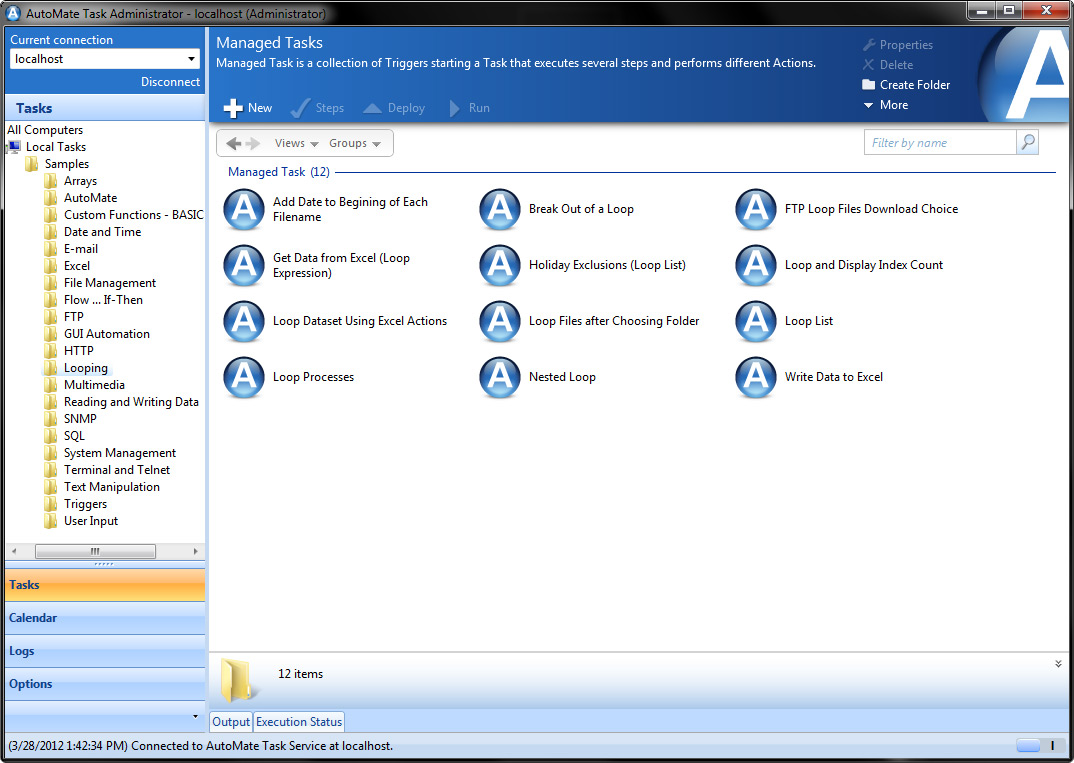Select the GUI Automation folder

107,334
